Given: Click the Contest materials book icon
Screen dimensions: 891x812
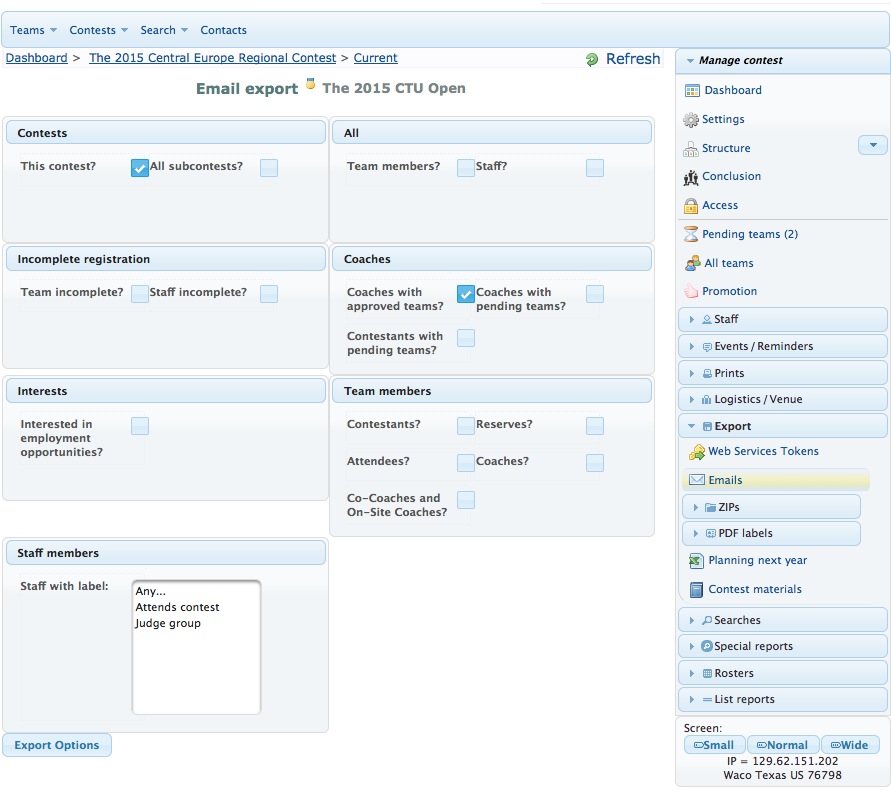Looking at the screenshot, I should (x=696, y=590).
